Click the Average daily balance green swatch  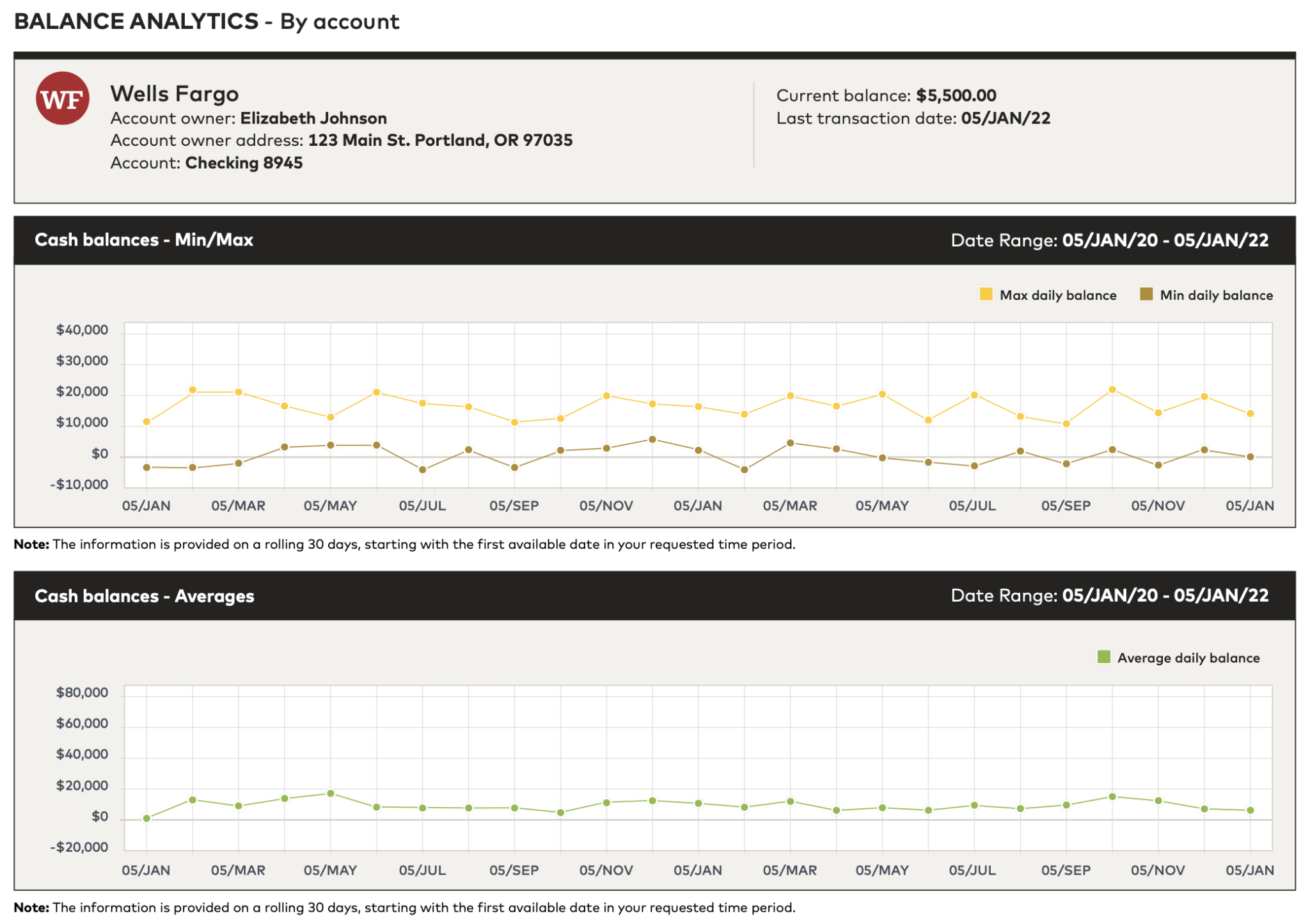point(1103,657)
